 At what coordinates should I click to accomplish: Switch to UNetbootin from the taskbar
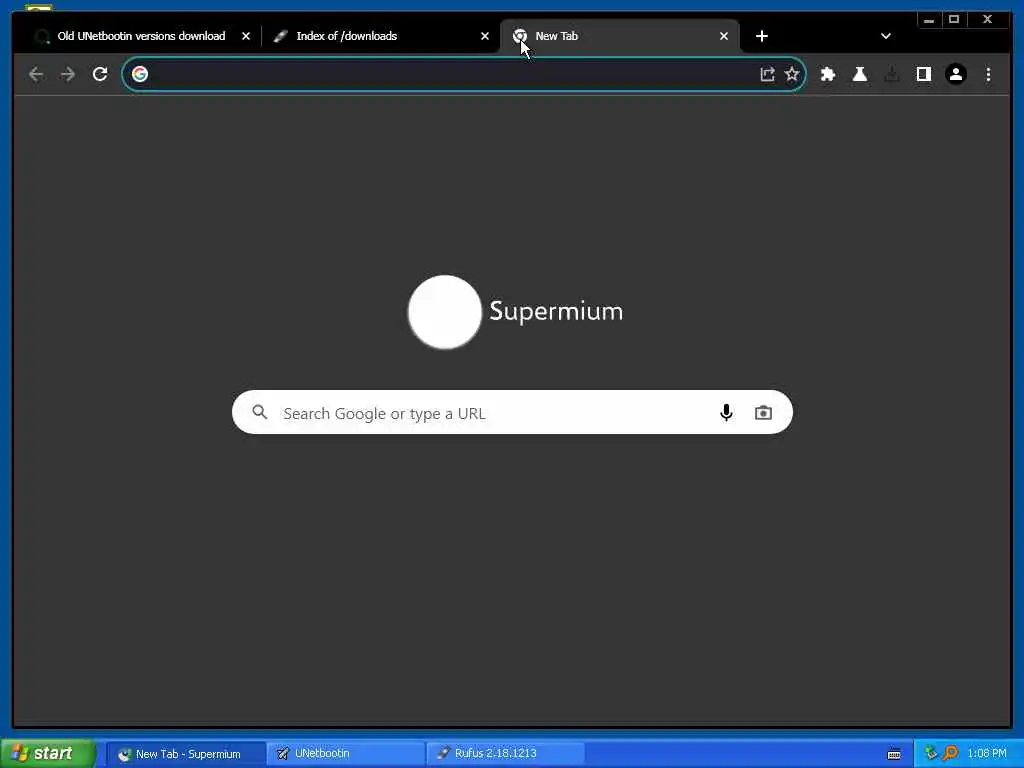coord(345,754)
